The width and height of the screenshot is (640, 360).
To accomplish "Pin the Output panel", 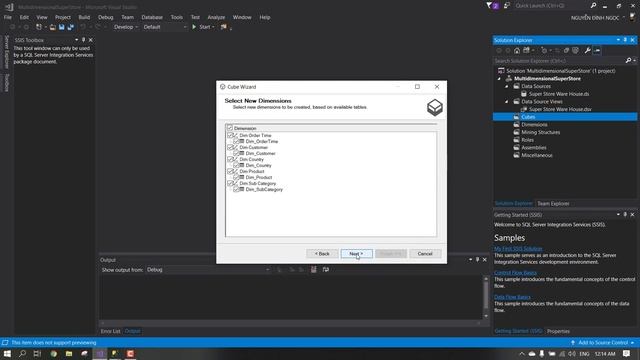I will 478,260.
